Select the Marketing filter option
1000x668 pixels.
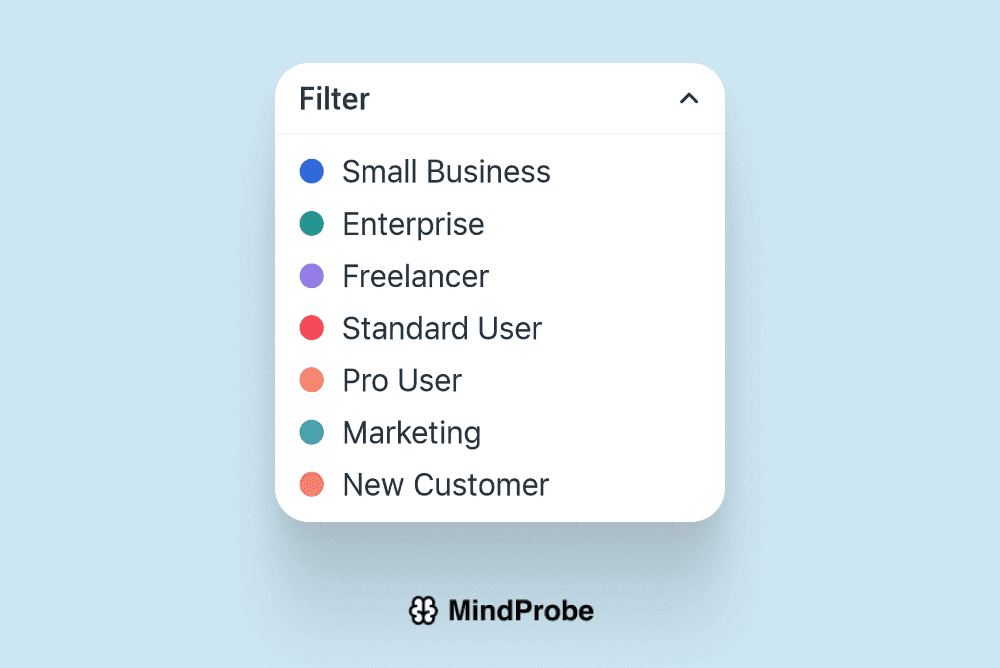411,432
